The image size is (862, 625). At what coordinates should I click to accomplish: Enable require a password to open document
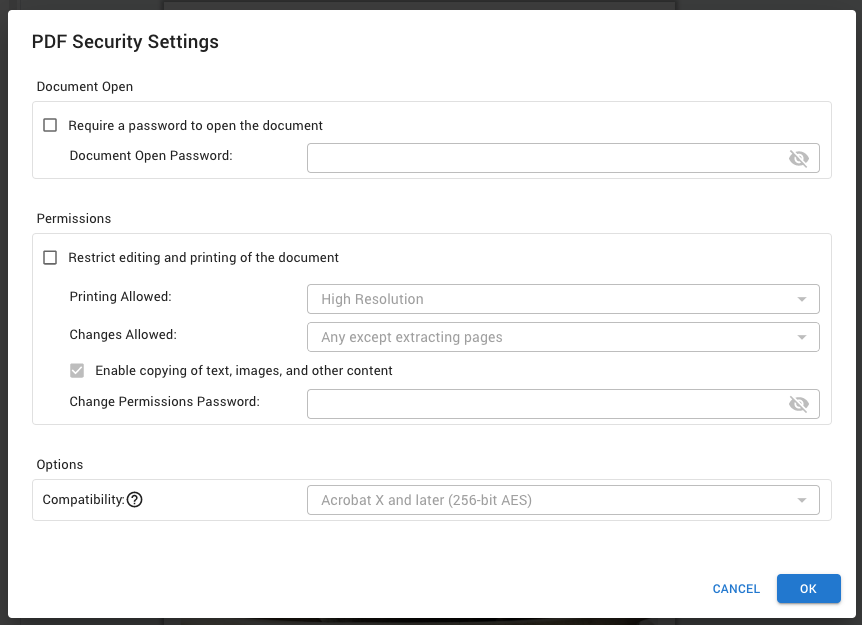[50, 126]
